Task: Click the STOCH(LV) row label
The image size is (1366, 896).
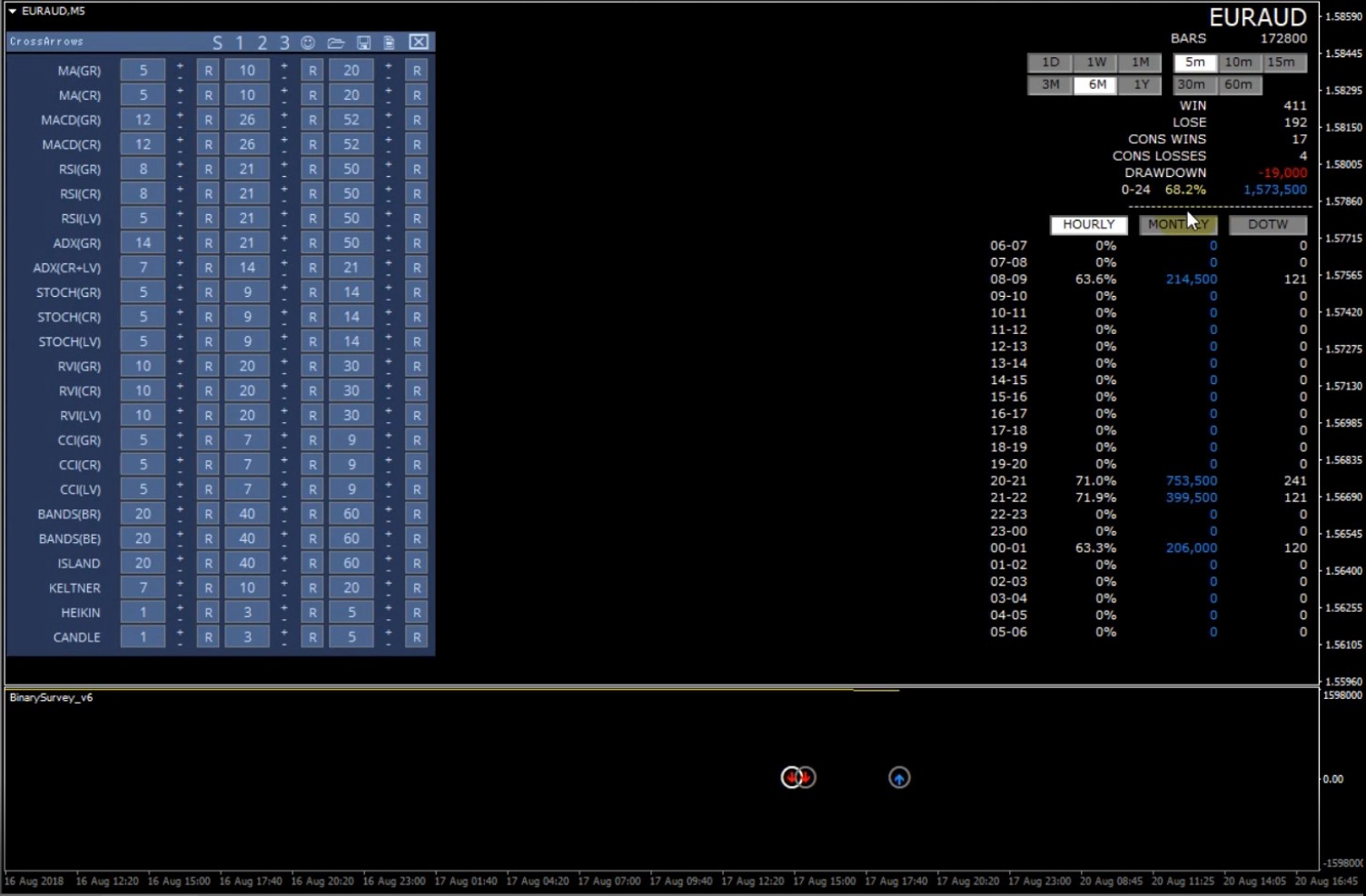Action: [69, 342]
